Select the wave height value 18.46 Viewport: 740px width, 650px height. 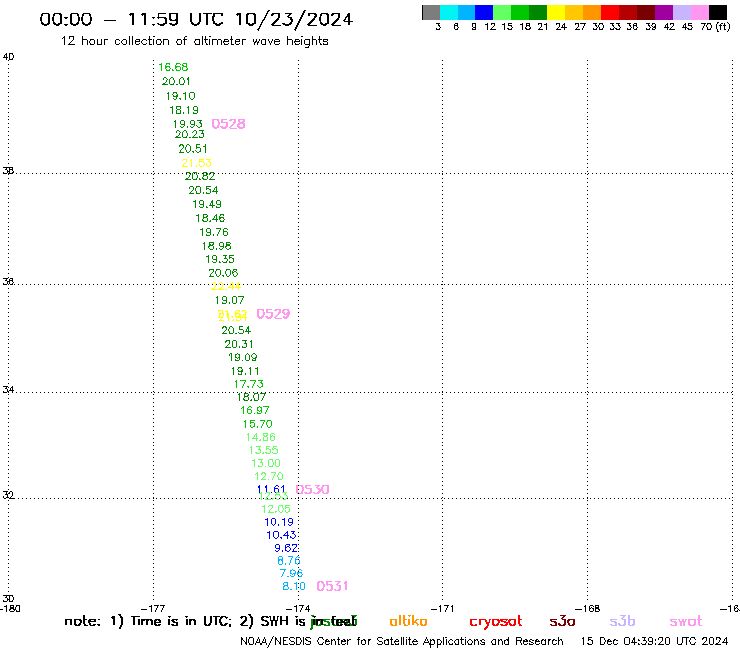tap(210, 218)
